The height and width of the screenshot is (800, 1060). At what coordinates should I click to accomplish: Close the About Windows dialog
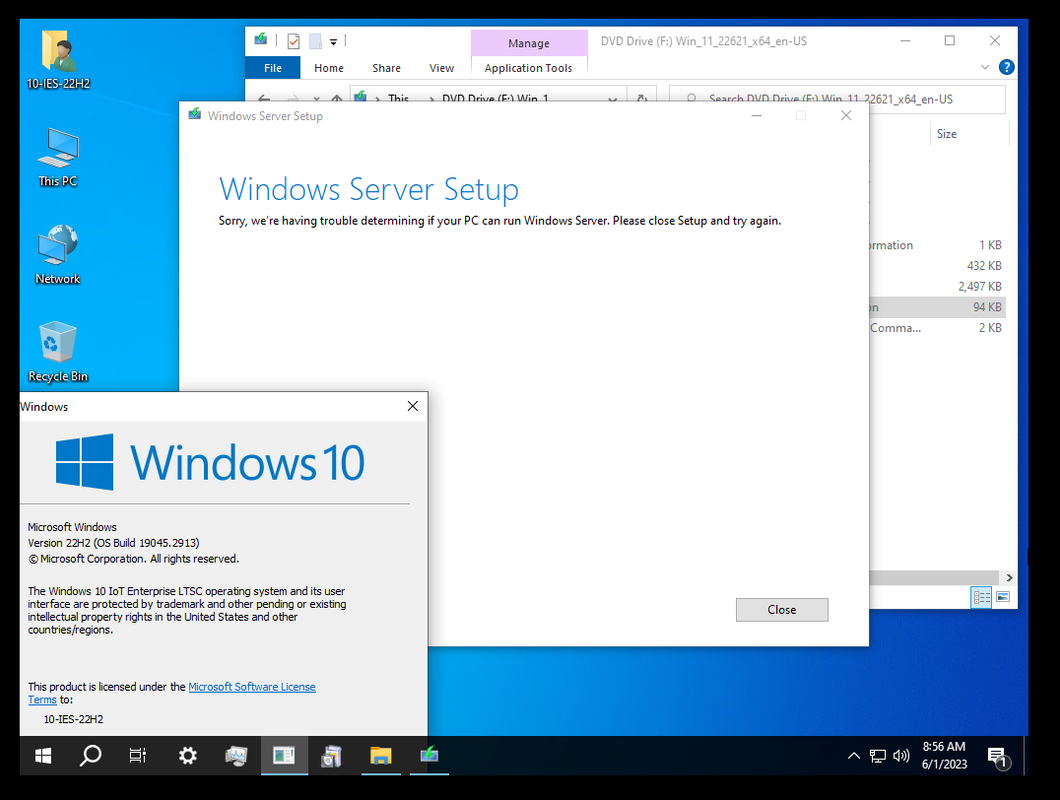(x=412, y=406)
